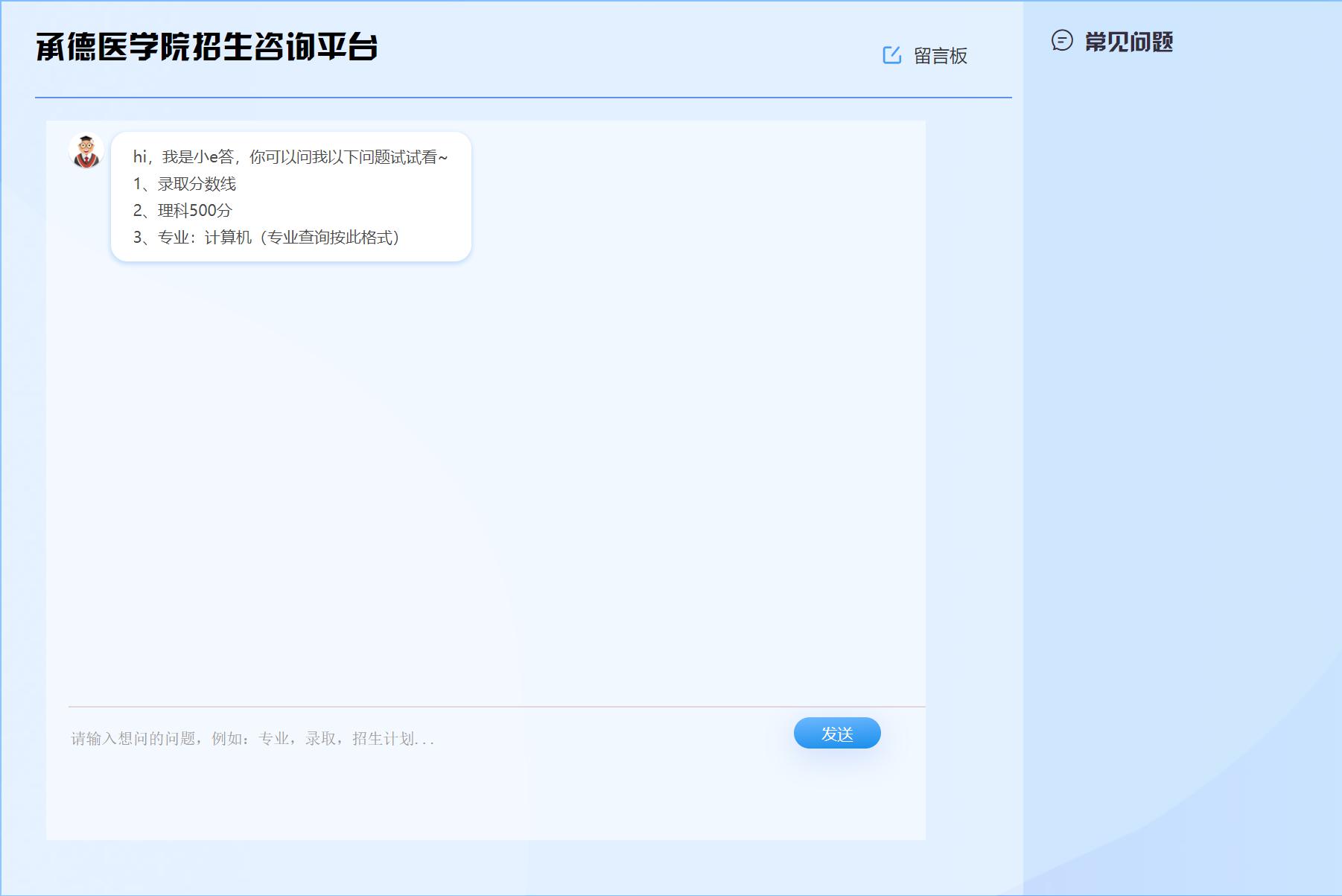This screenshot has height=896, width=1342.
Task: Select suggestion 1、录取分数线
Action: [x=185, y=184]
